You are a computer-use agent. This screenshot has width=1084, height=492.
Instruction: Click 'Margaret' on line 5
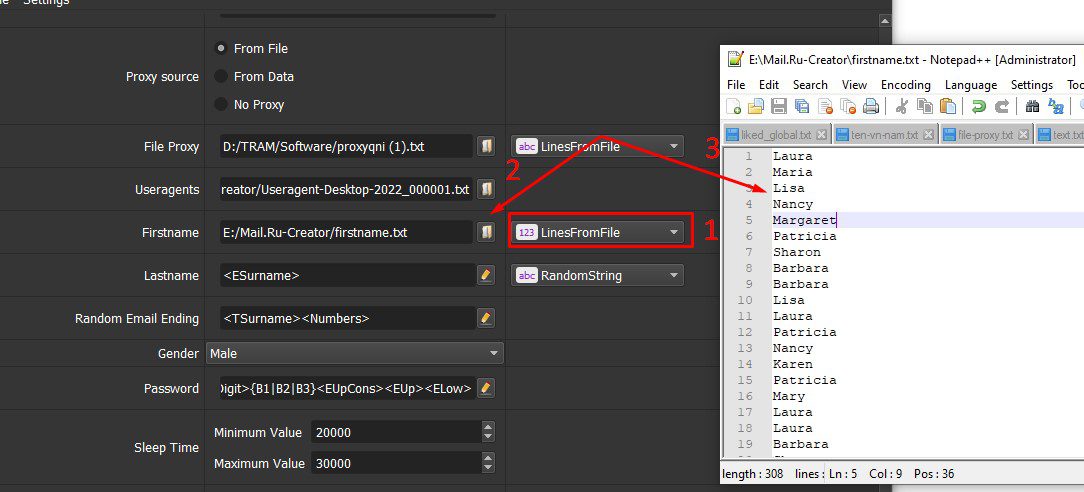[805, 220]
